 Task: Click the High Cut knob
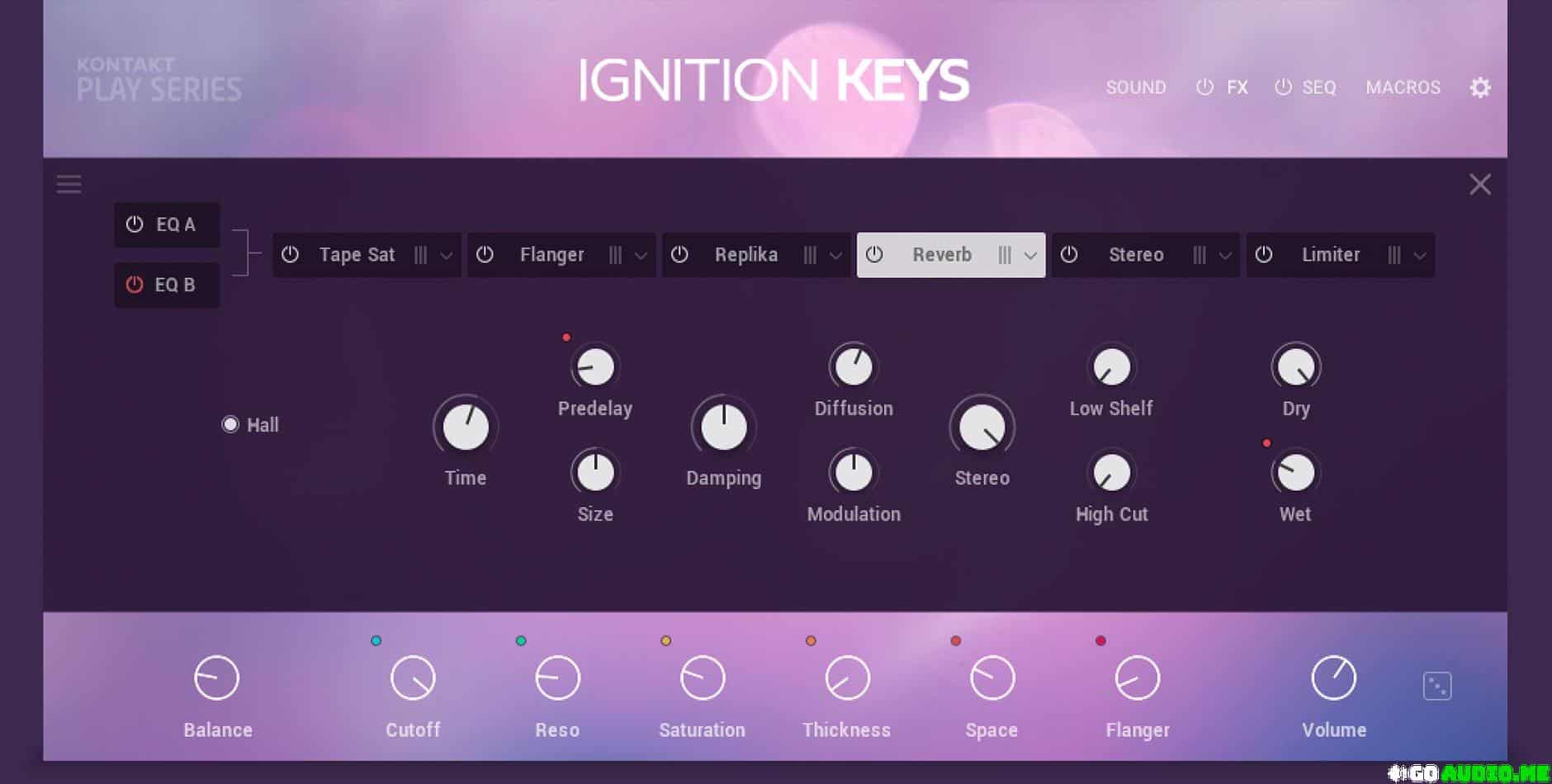[x=1112, y=472]
